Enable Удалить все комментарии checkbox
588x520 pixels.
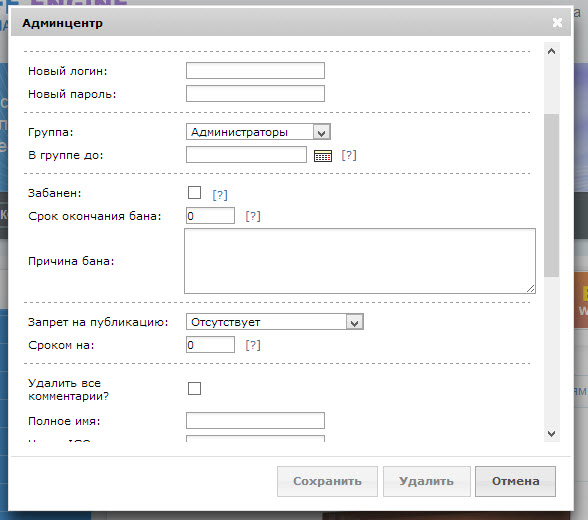(x=194, y=388)
